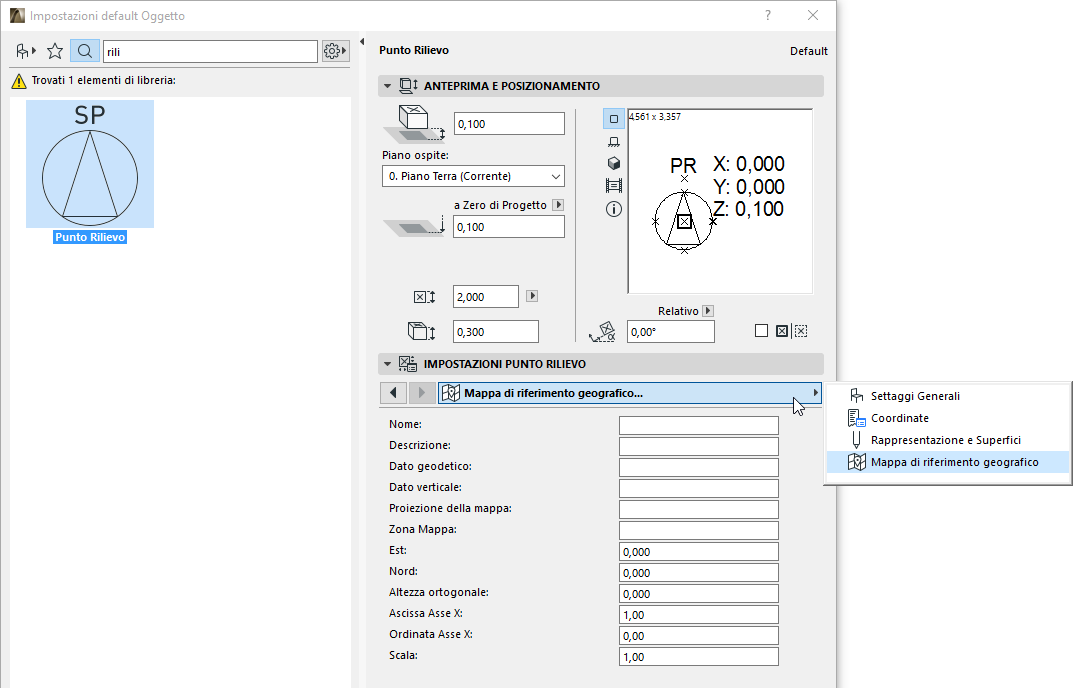Screen dimensions: 1074x688
Task: Click the Zona Mappa input field
Action: click(x=699, y=530)
